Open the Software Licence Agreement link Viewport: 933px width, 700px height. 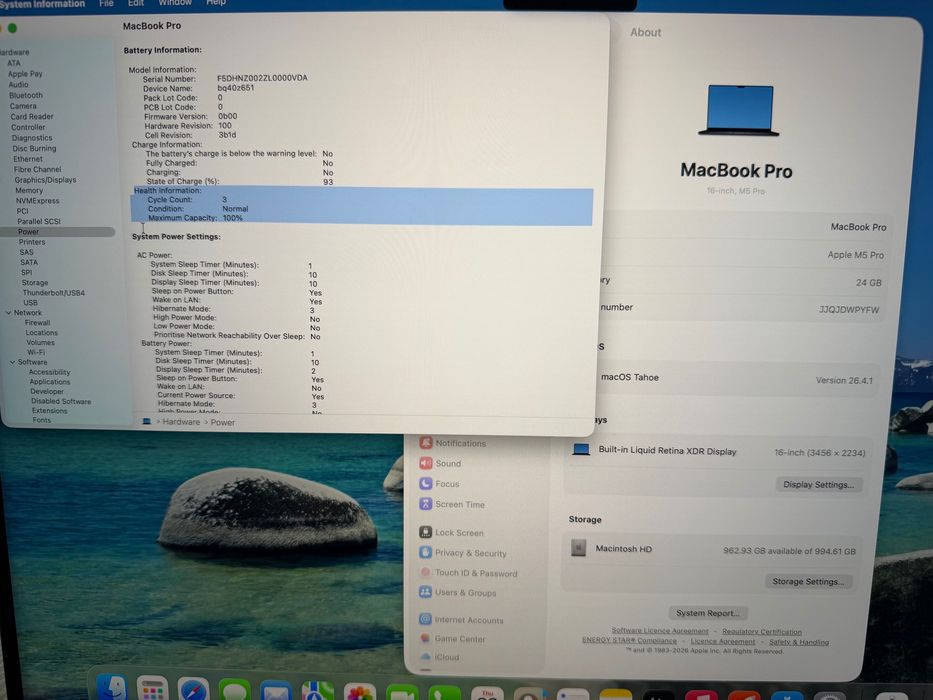coord(660,631)
